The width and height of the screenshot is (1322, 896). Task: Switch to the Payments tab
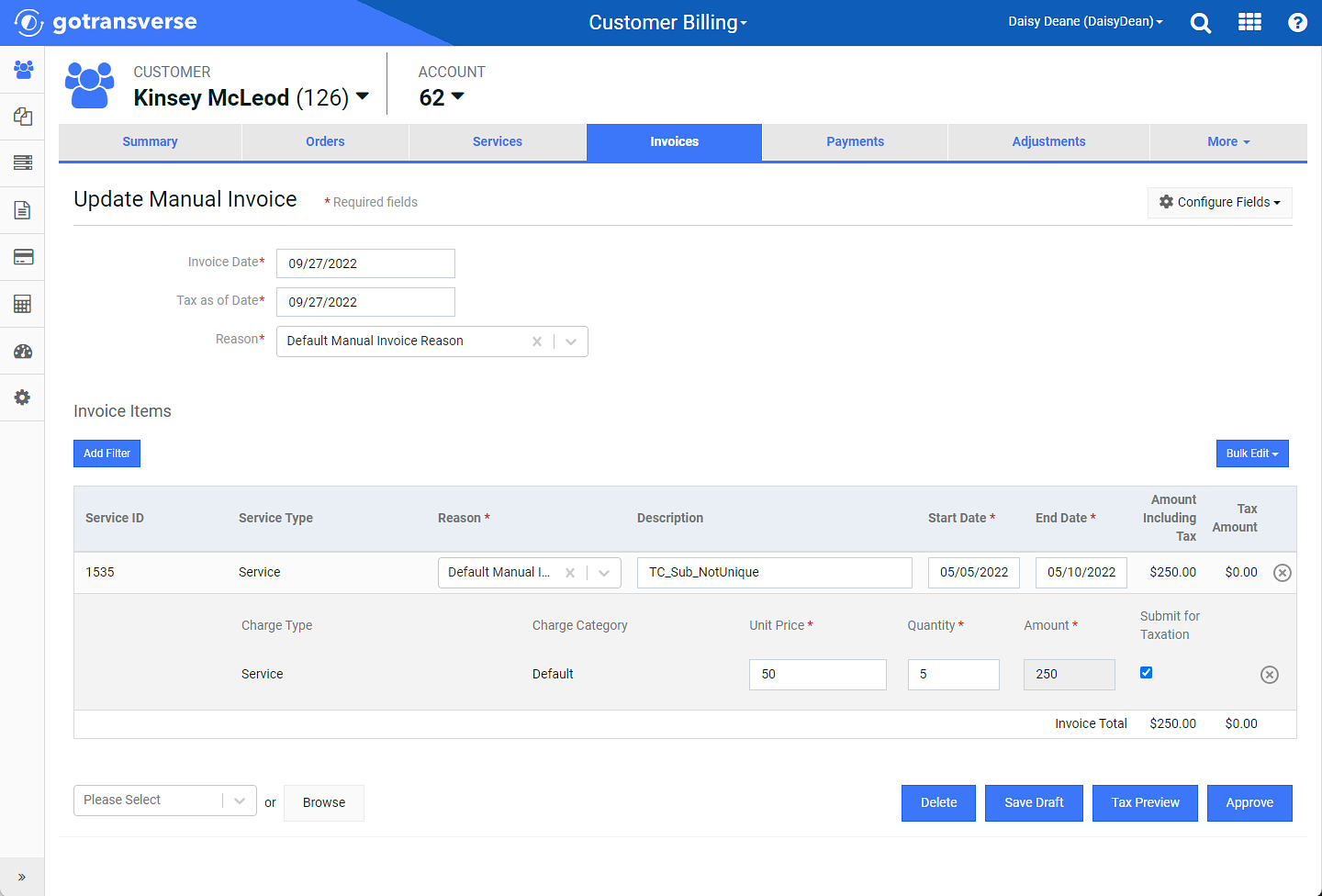[x=855, y=142]
